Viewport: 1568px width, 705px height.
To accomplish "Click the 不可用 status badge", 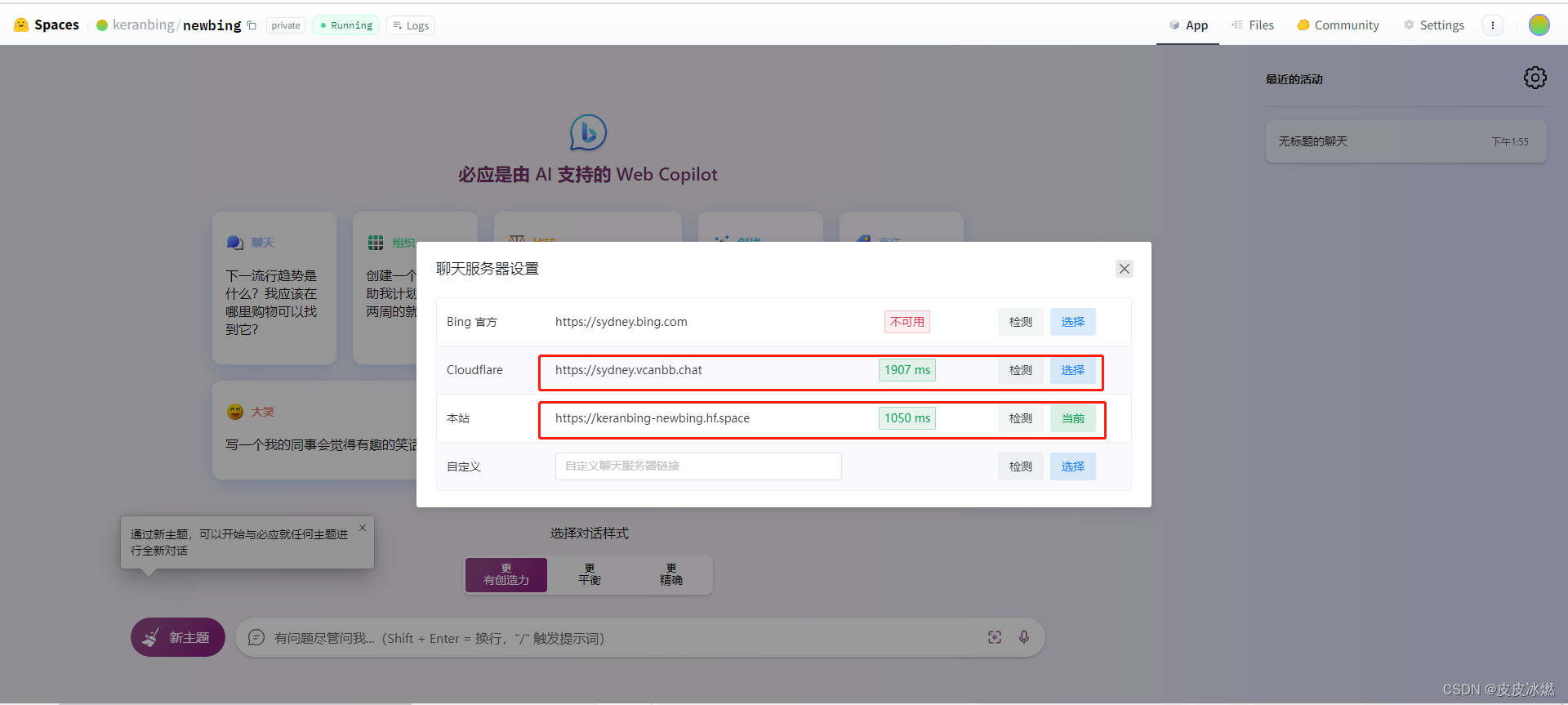I will pos(907,322).
